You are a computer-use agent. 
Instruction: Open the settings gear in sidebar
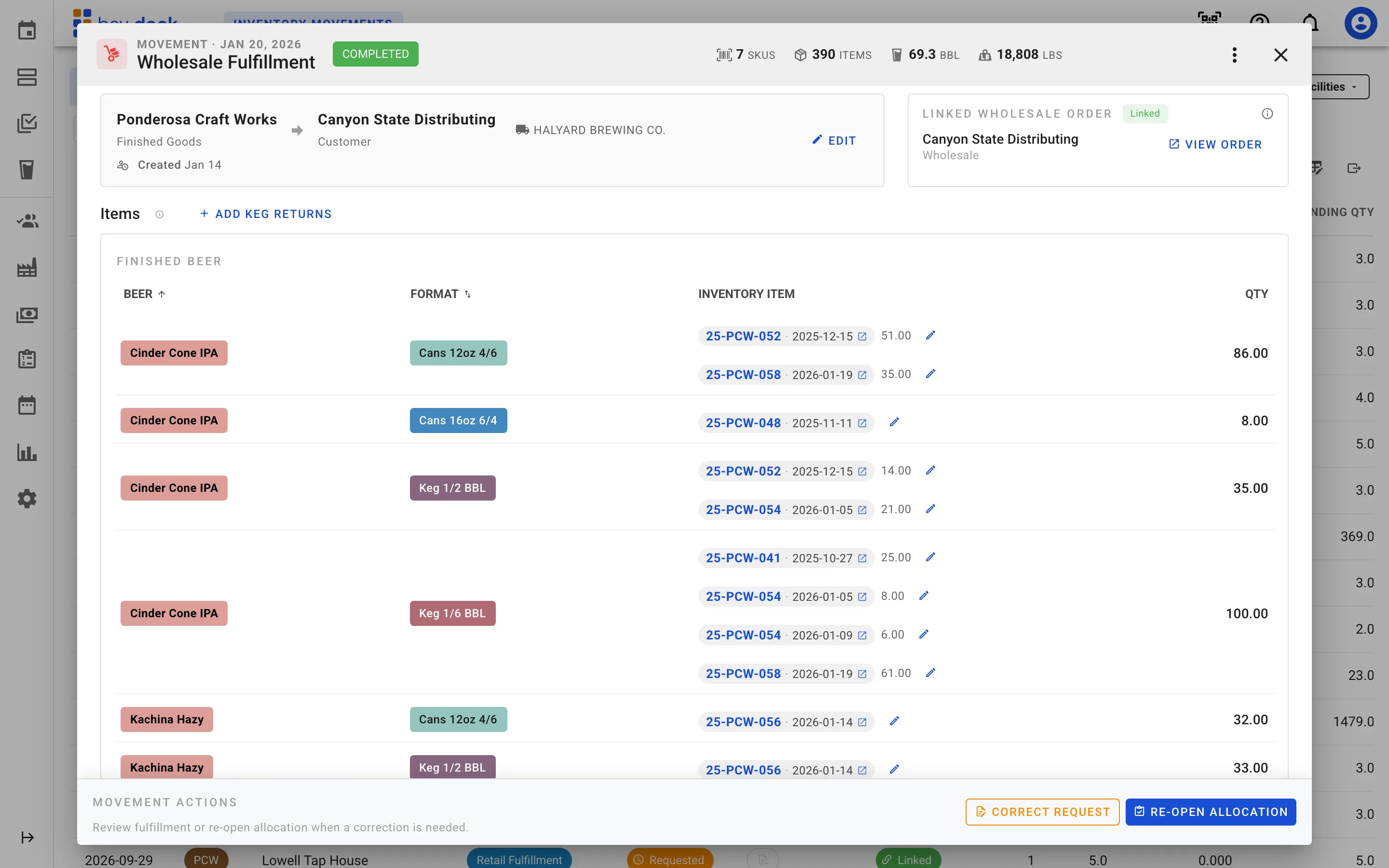click(27, 499)
